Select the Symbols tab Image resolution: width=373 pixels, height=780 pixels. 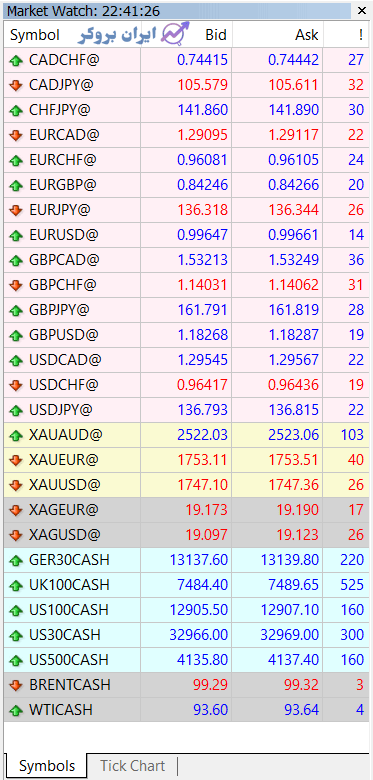pyautogui.click(x=47, y=766)
